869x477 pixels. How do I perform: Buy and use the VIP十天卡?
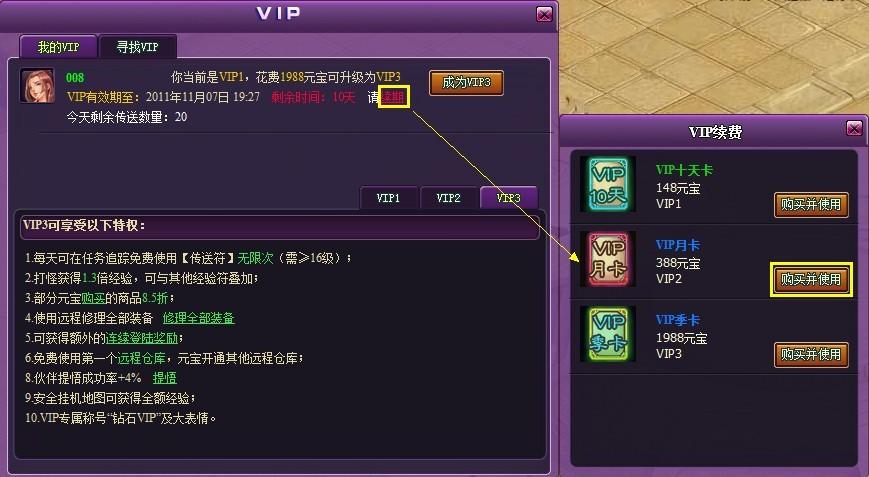click(x=811, y=204)
